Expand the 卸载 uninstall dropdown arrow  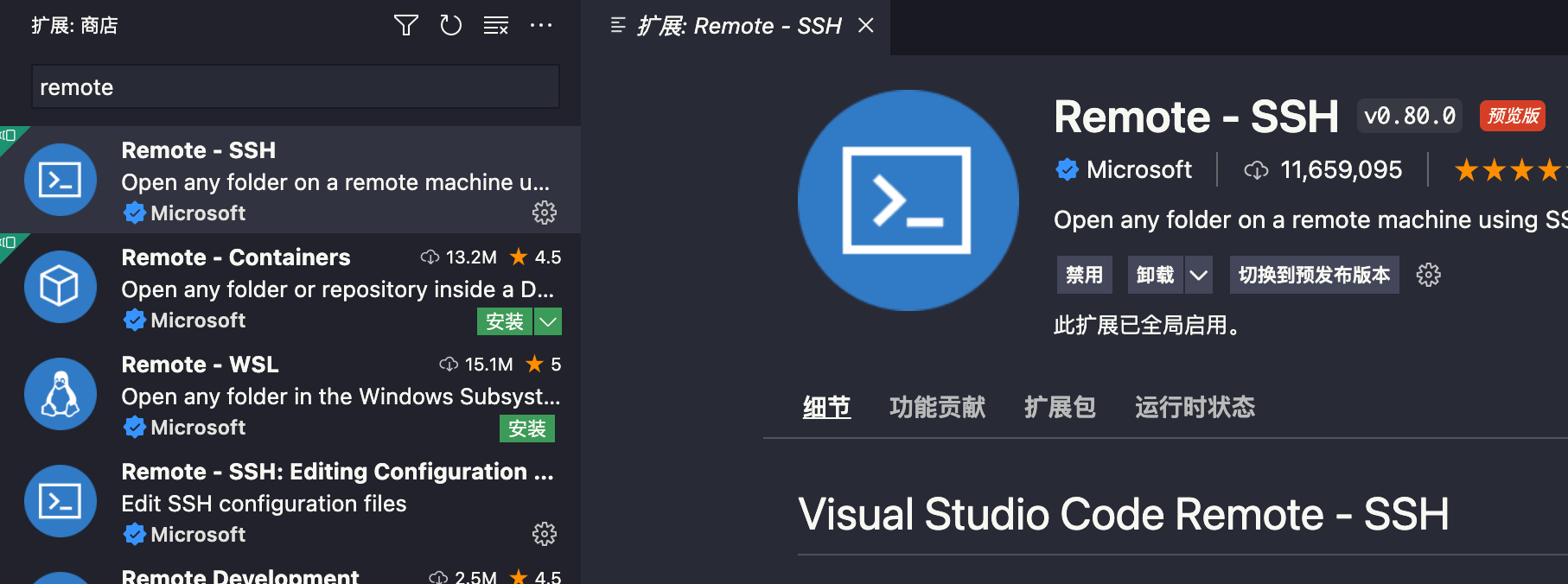1199,275
